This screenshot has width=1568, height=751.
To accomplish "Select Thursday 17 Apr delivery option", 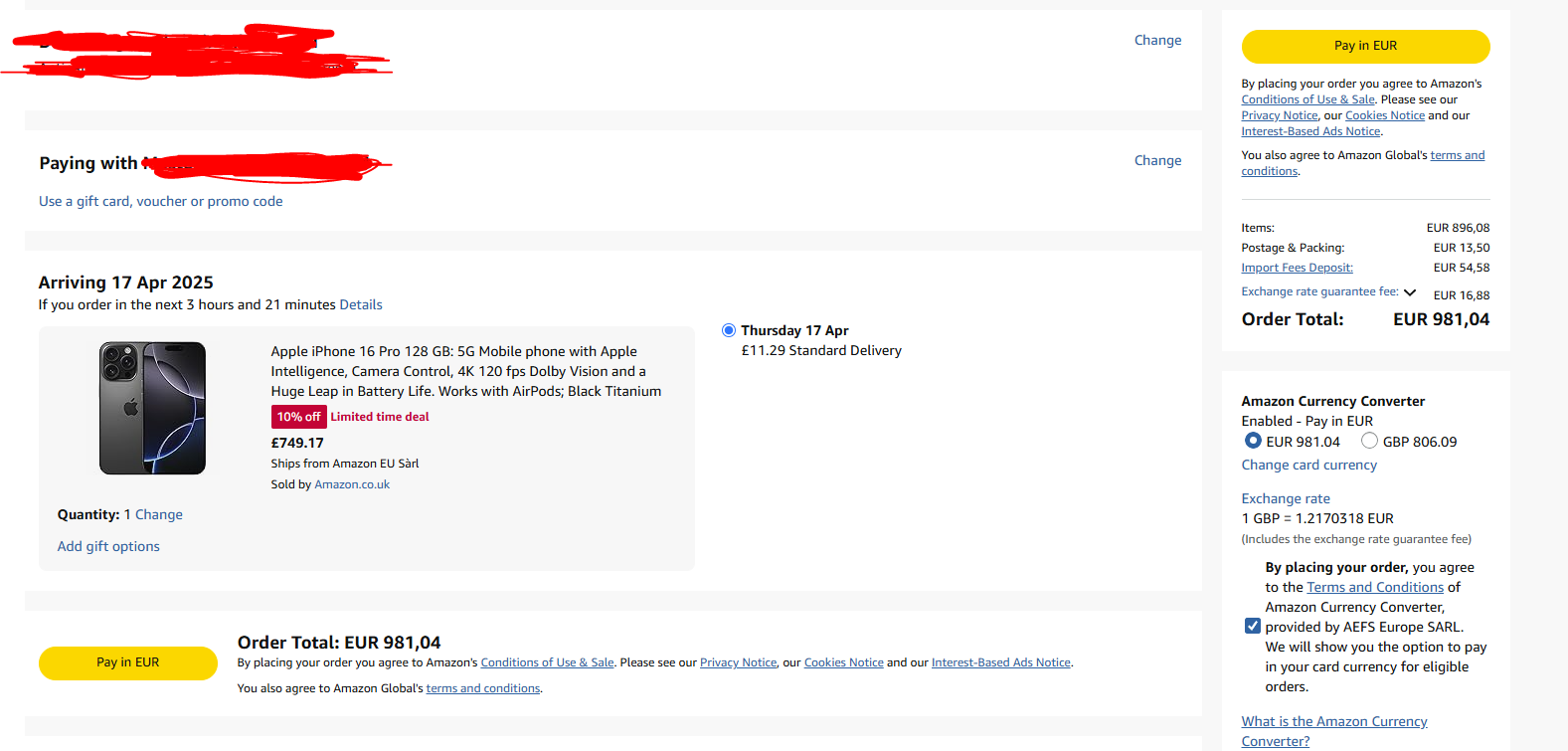I will (729, 330).
